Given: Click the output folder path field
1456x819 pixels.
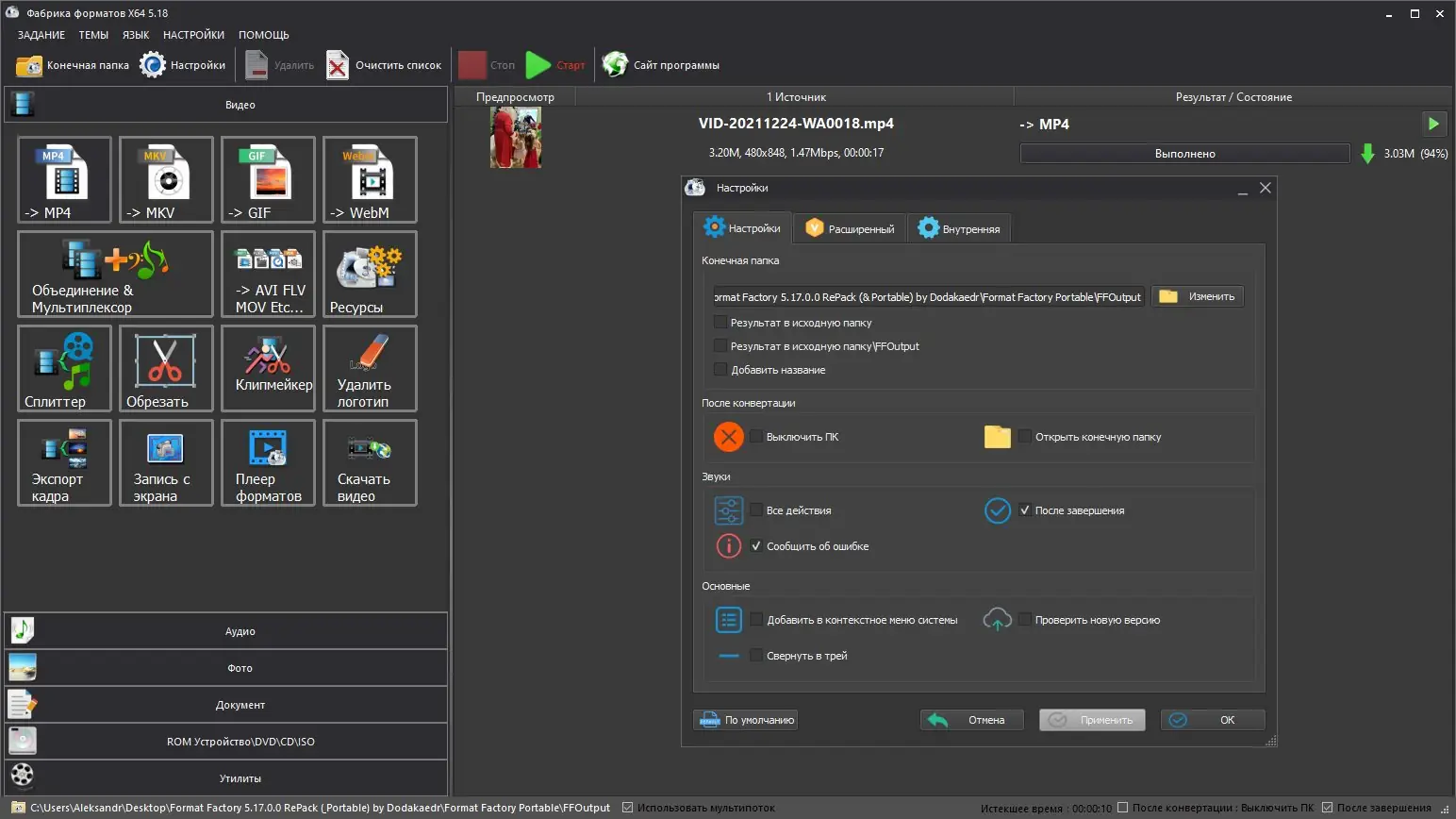Looking at the screenshot, I should click(929, 297).
